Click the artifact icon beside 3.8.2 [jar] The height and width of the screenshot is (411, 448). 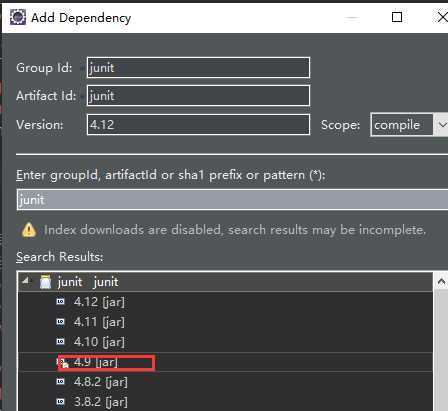(60, 401)
